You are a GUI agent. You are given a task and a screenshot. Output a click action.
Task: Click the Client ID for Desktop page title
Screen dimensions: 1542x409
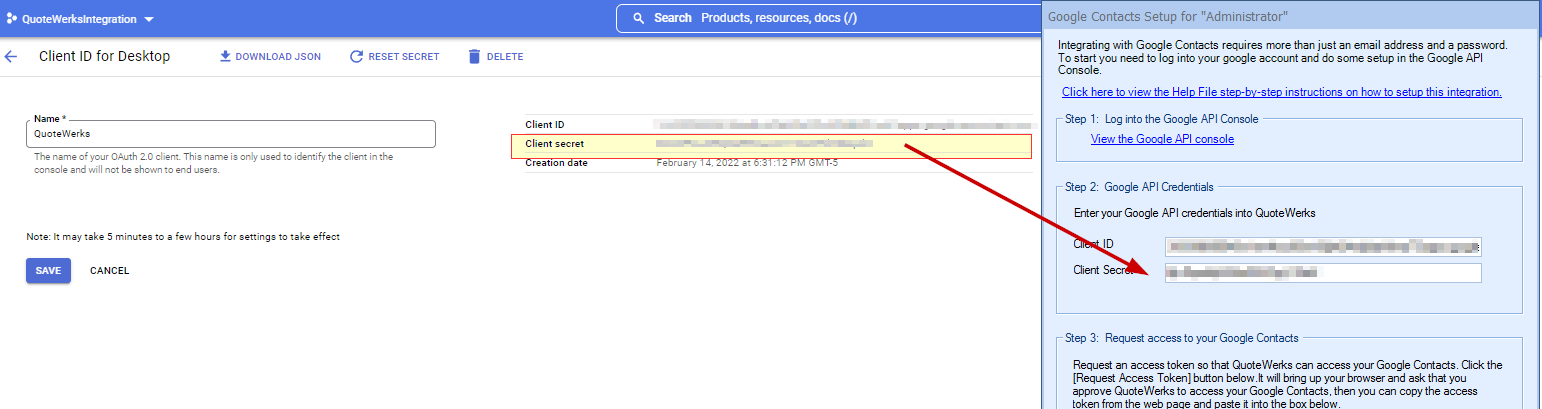click(x=104, y=57)
